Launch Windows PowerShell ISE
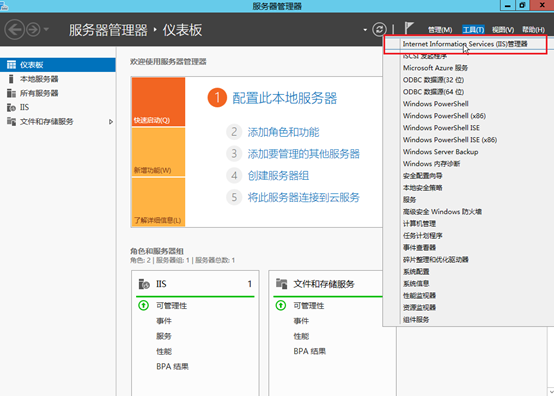 [441, 128]
